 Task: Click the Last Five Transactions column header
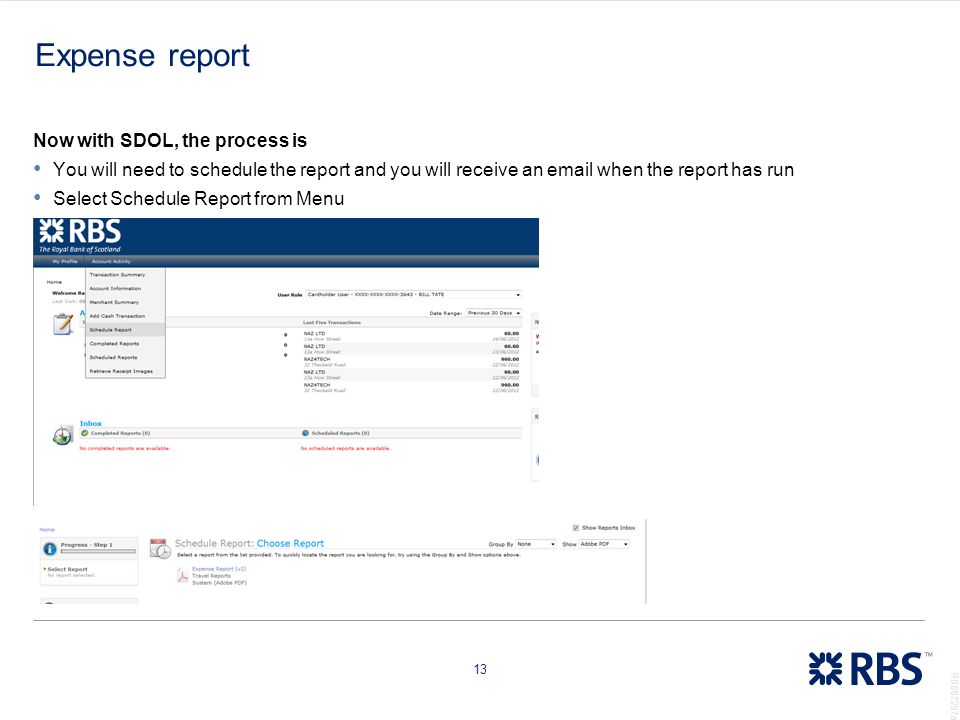tap(332, 323)
